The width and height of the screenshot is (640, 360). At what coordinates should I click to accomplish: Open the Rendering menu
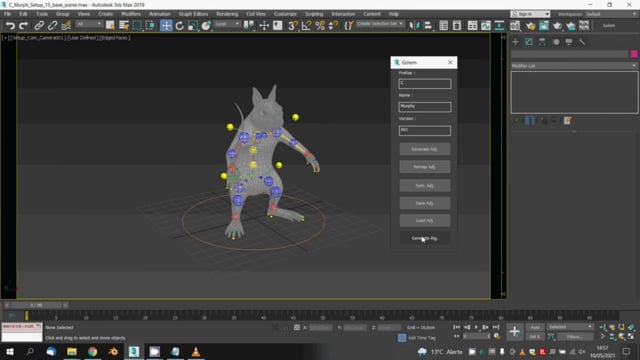point(227,14)
